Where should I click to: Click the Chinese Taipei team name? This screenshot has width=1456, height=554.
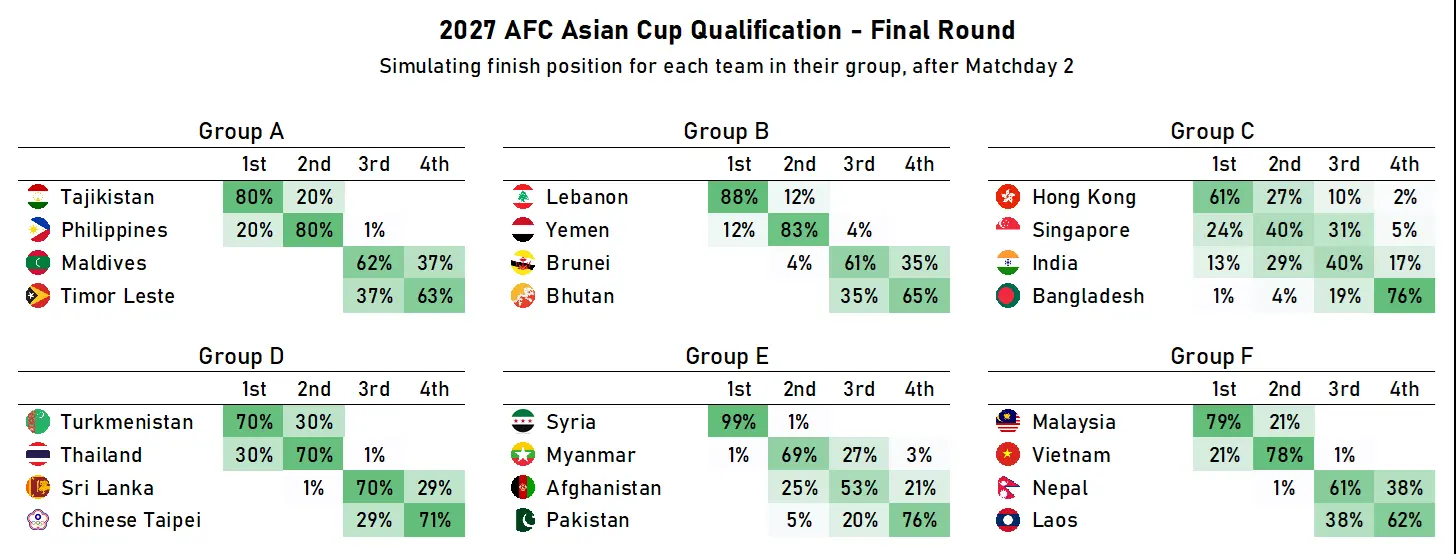[x=131, y=520]
